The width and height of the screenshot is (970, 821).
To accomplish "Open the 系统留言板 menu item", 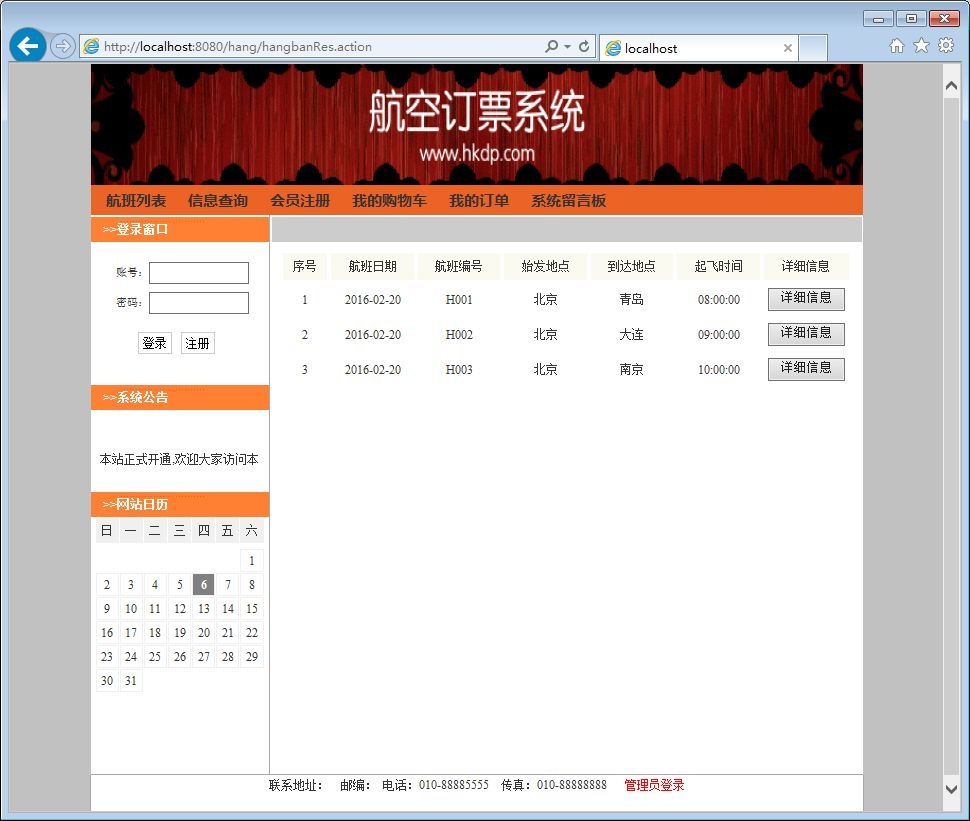I will click(569, 200).
